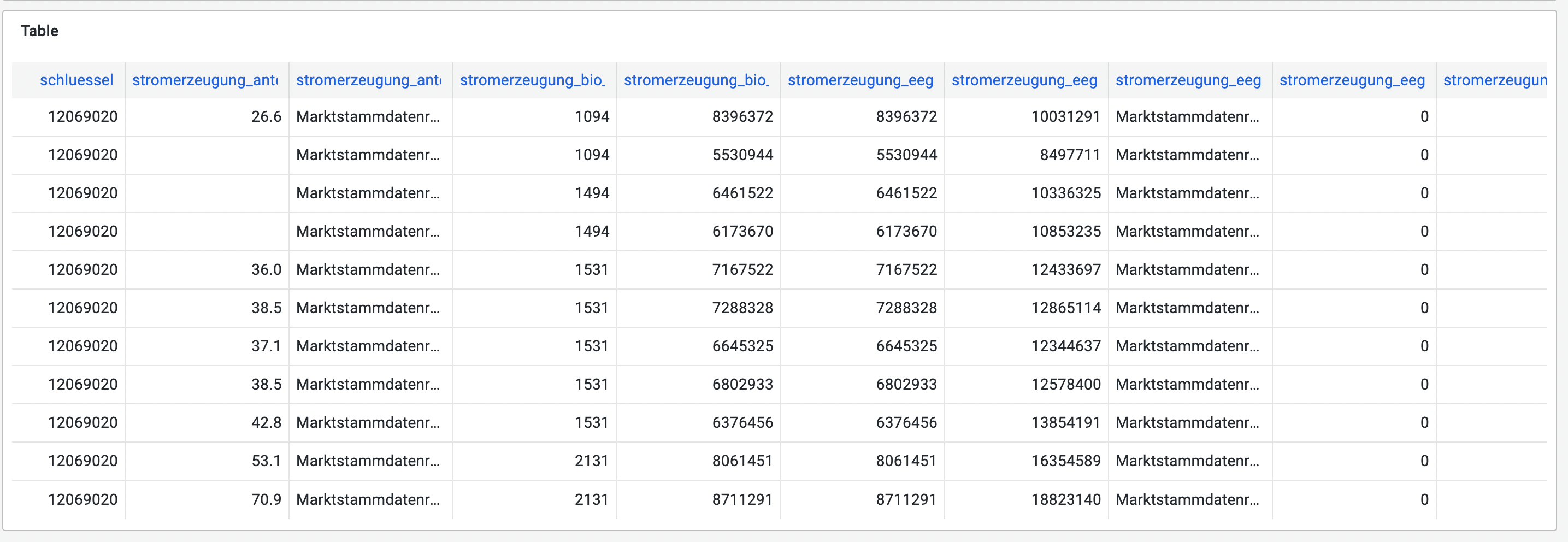Viewport: 1568px width, 542px height.
Task: Click the second stromerzeugung_ant column header
Action: pyautogui.click(x=368, y=80)
